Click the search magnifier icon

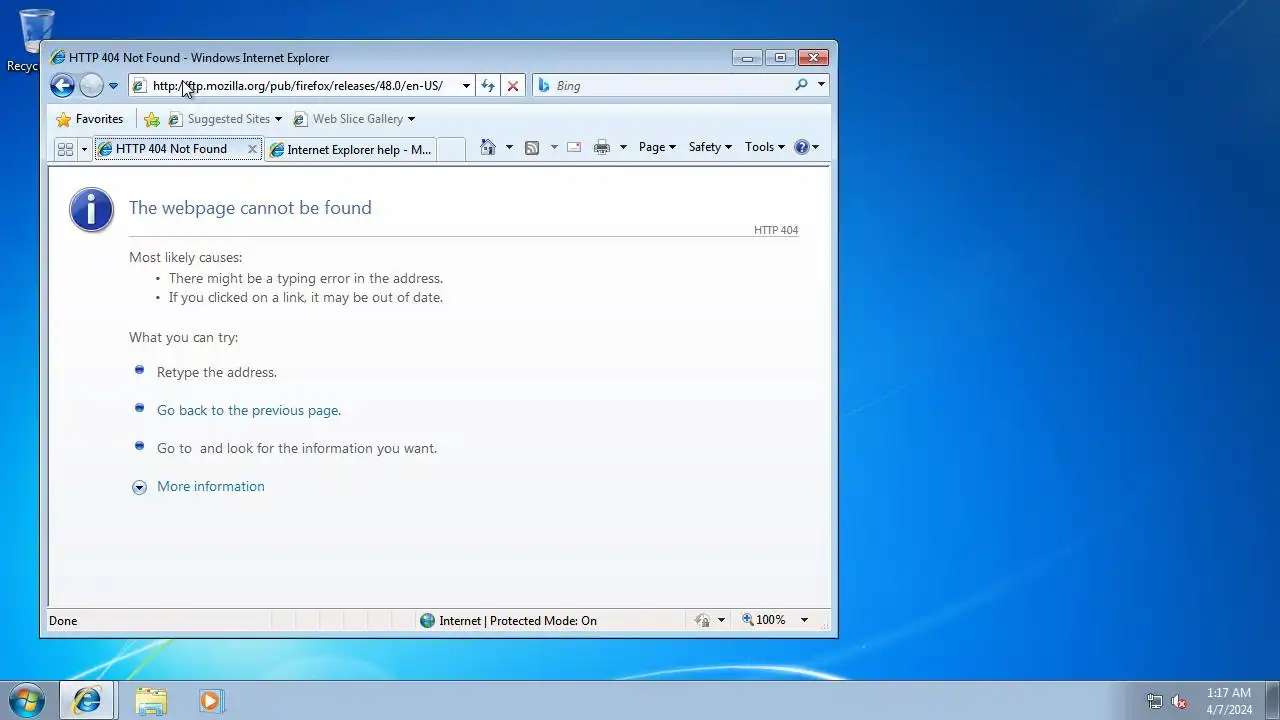[801, 85]
